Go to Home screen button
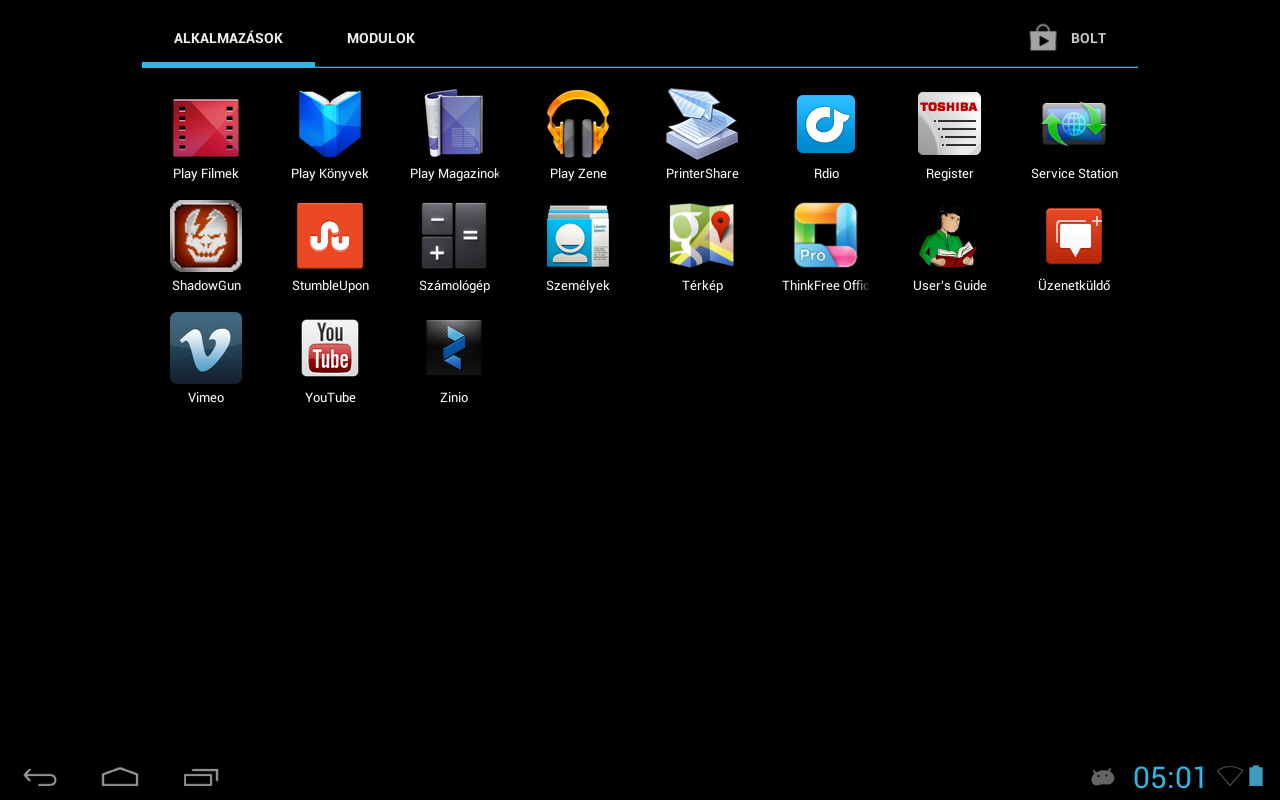Viewport: 1280px width, 800px height. coord(120,777)
